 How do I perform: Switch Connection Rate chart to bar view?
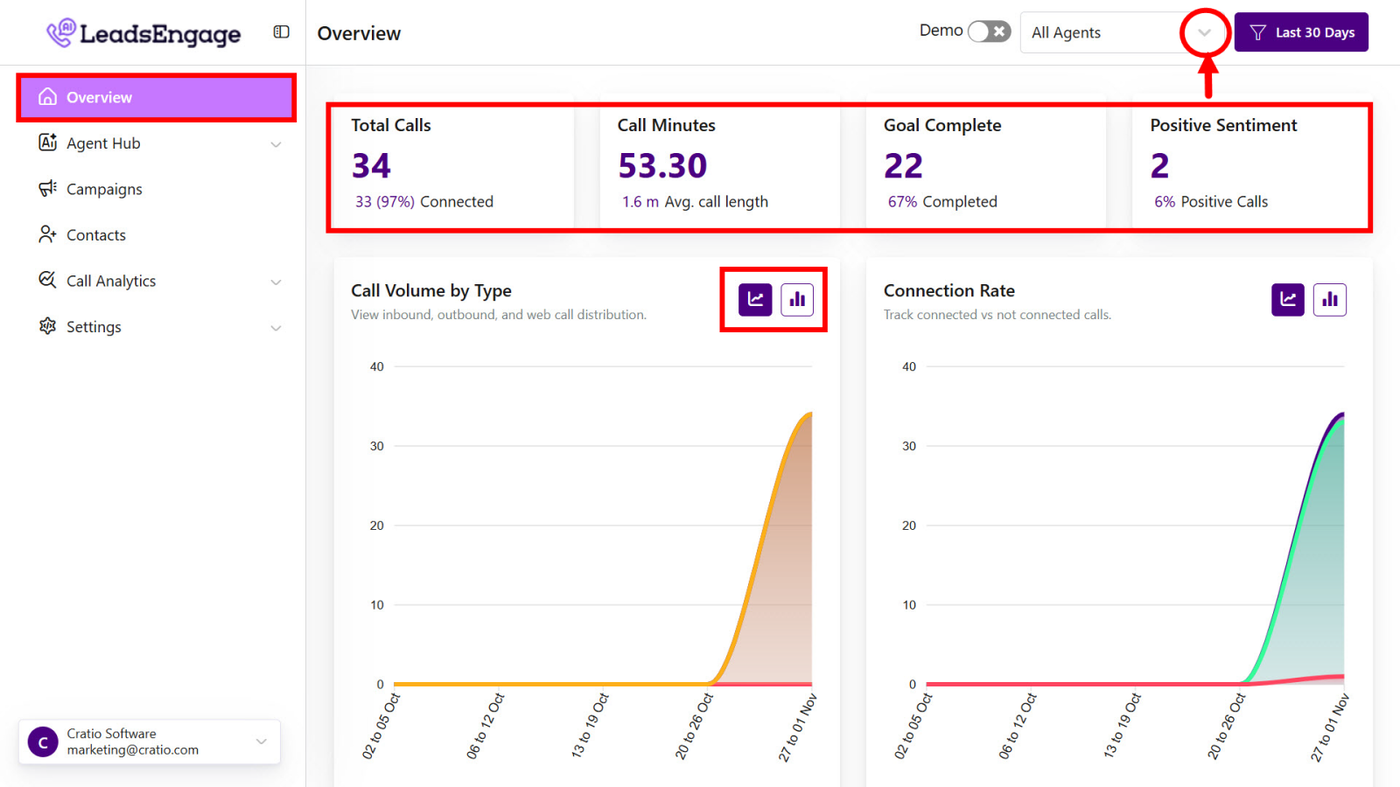(x=1330, y=299)
